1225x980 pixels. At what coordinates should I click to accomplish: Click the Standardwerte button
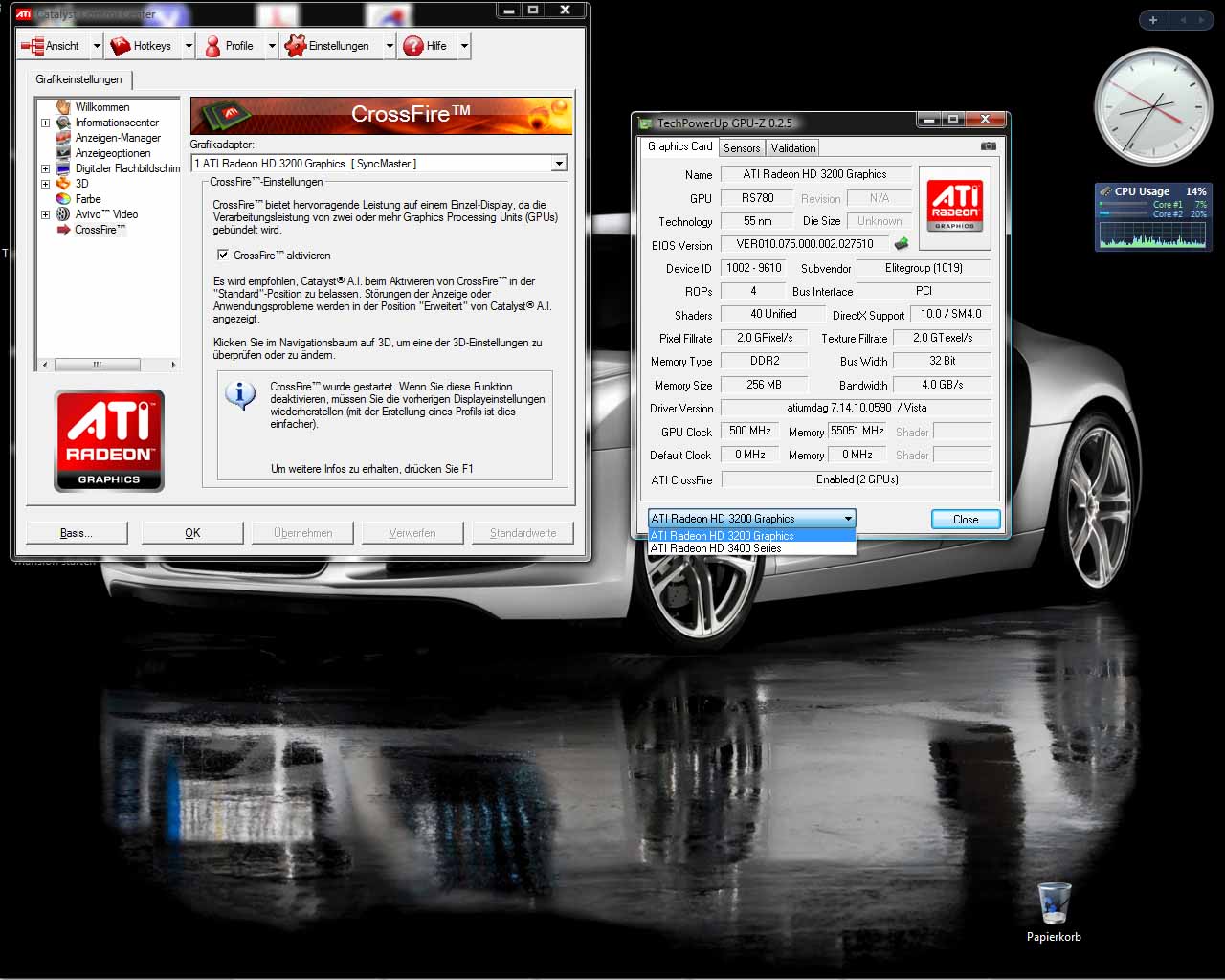[523, 533]
